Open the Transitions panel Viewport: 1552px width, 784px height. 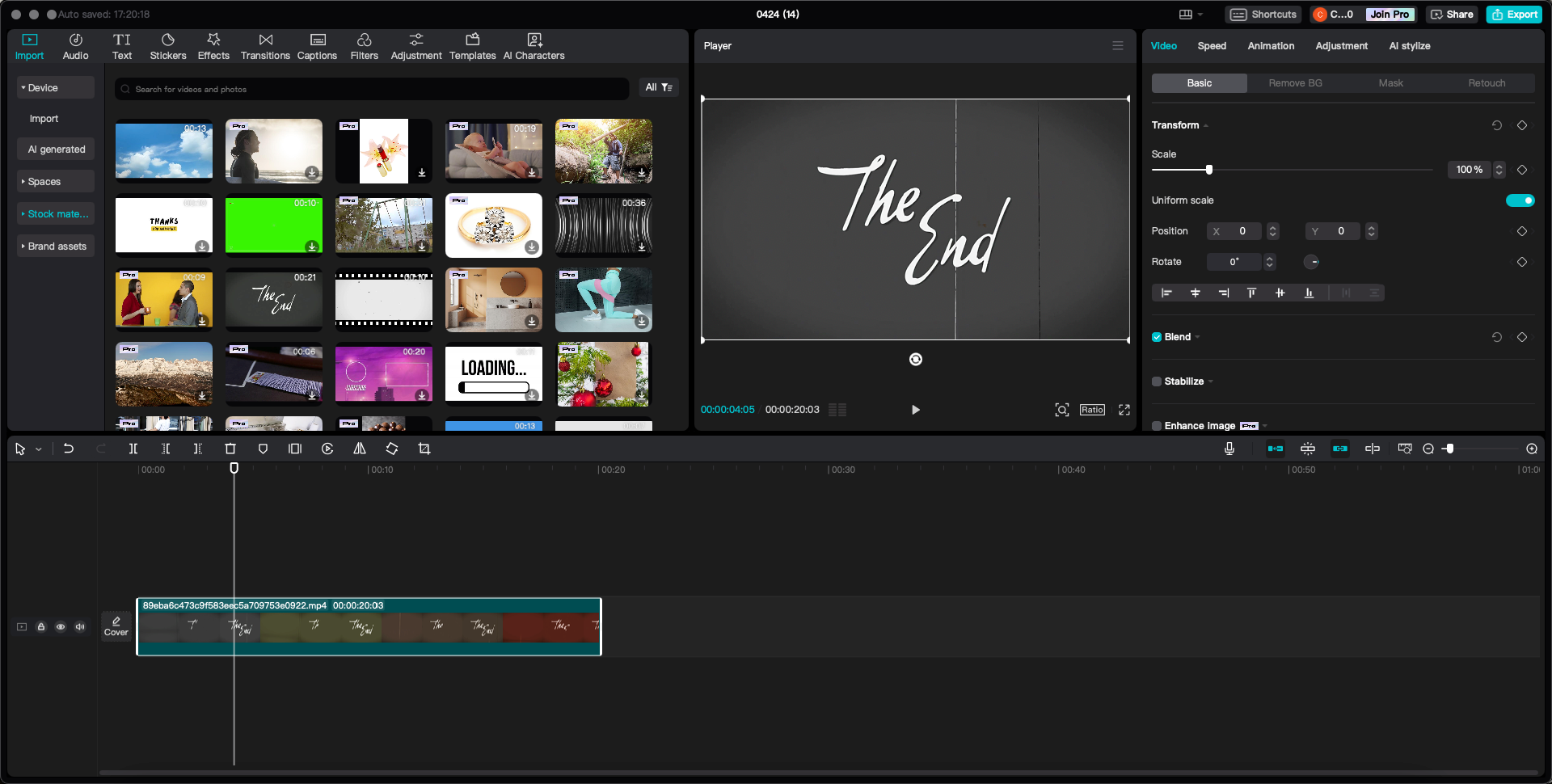(265, 45)
